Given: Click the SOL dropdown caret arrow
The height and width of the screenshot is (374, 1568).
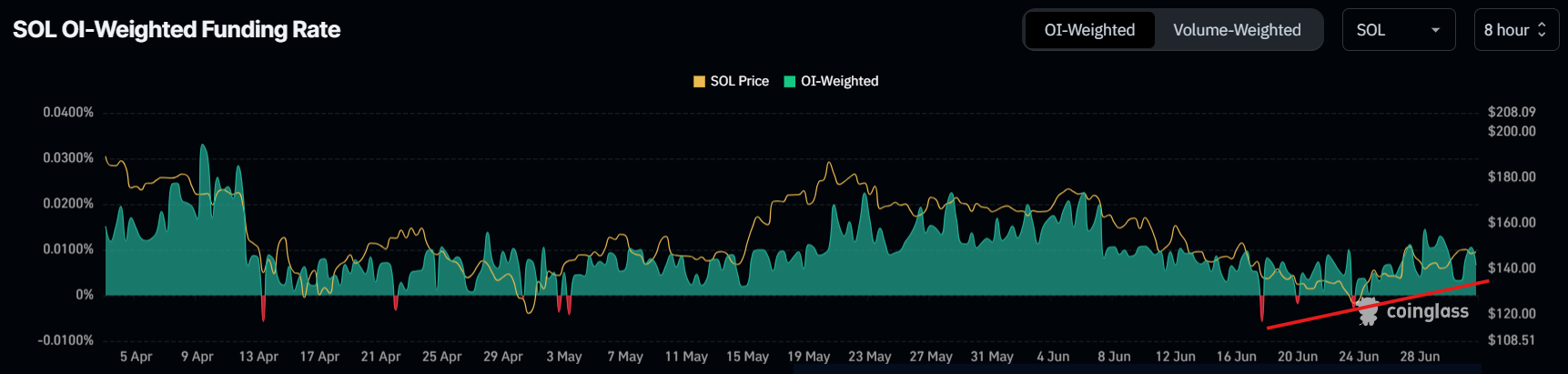Looking at the screenshot, I should (x=1435, y=30).
